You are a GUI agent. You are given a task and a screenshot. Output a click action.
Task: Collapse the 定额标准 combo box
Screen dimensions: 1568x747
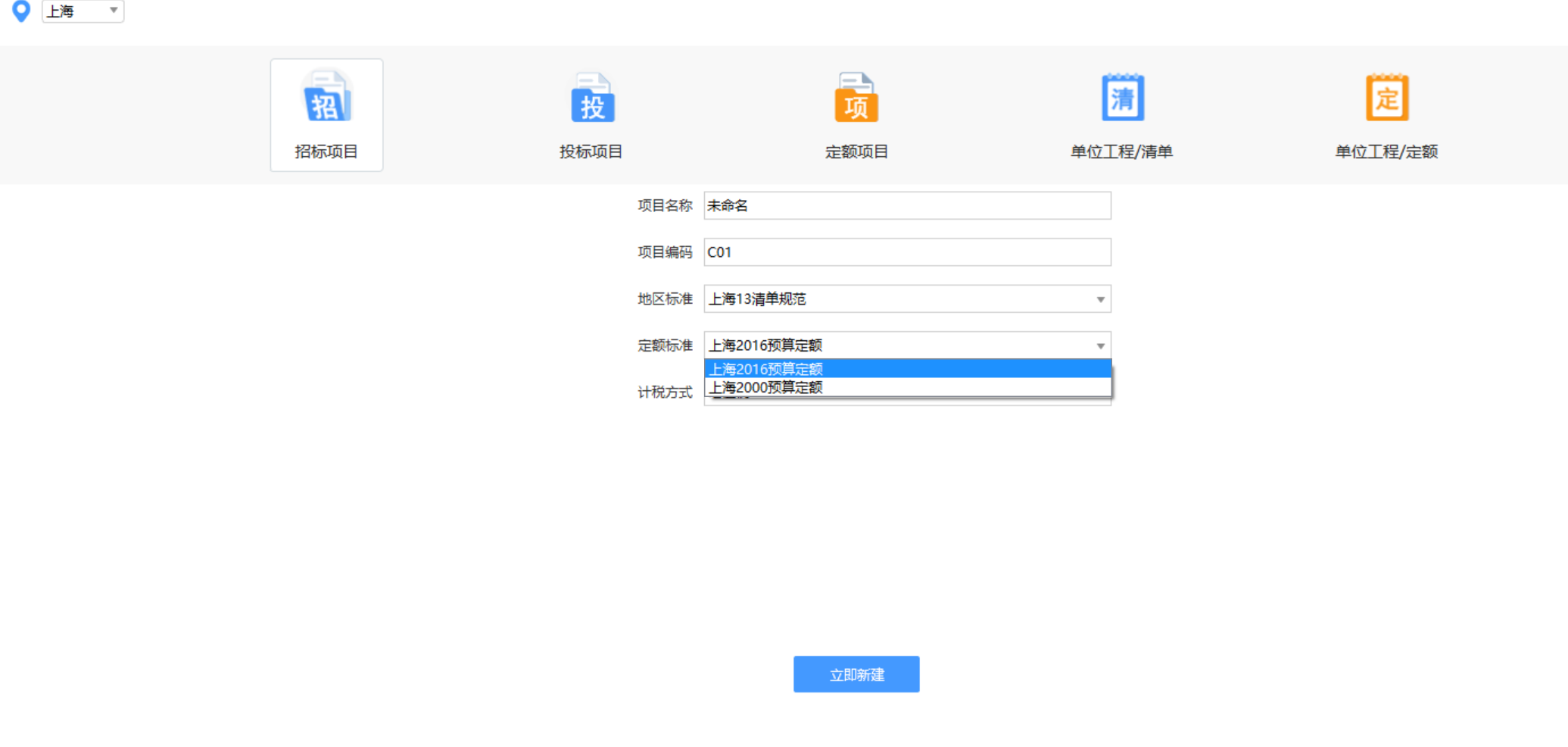[907, 345]
